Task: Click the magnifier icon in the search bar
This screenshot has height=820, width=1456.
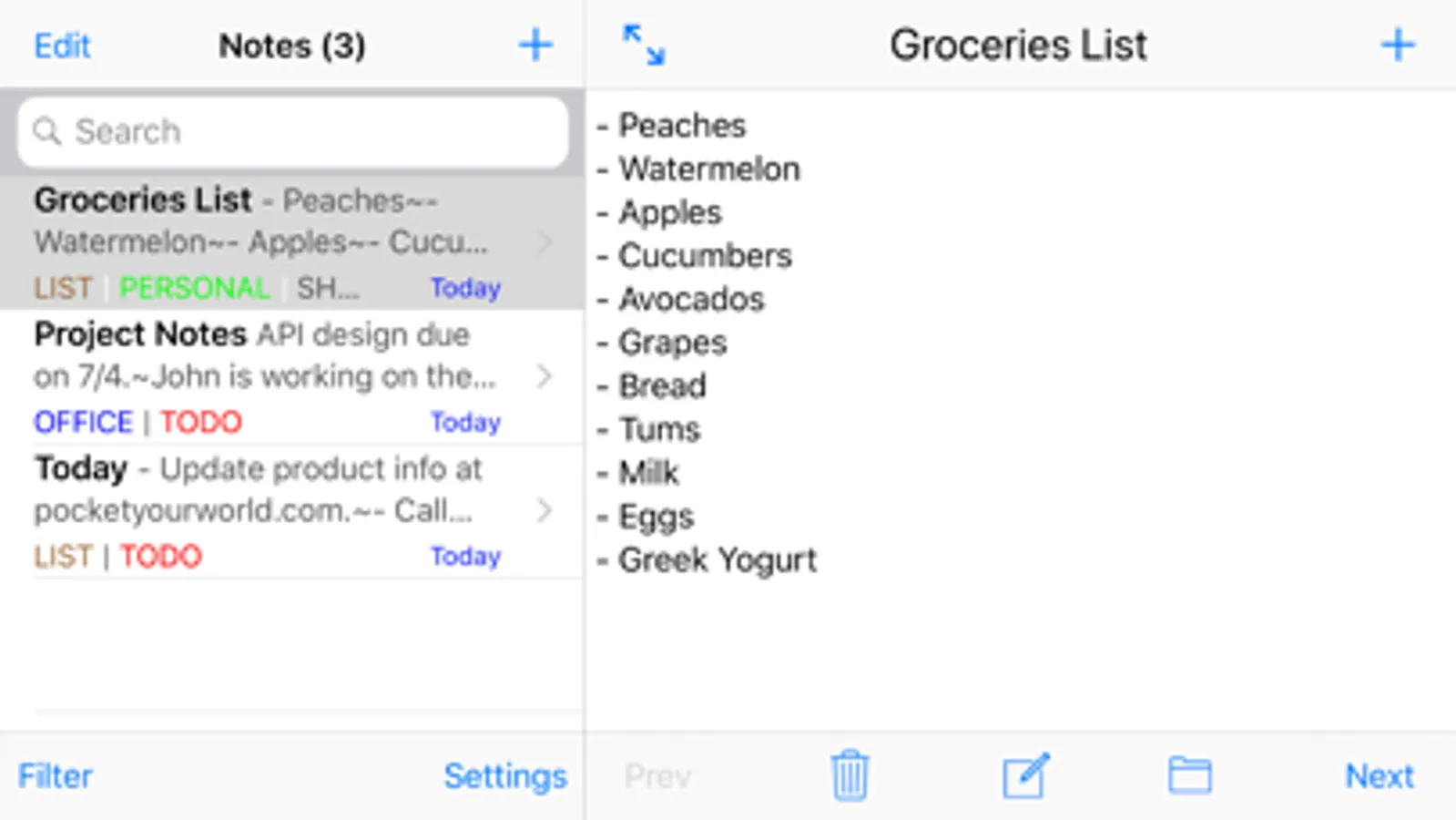Action: (x=46, y=132)
